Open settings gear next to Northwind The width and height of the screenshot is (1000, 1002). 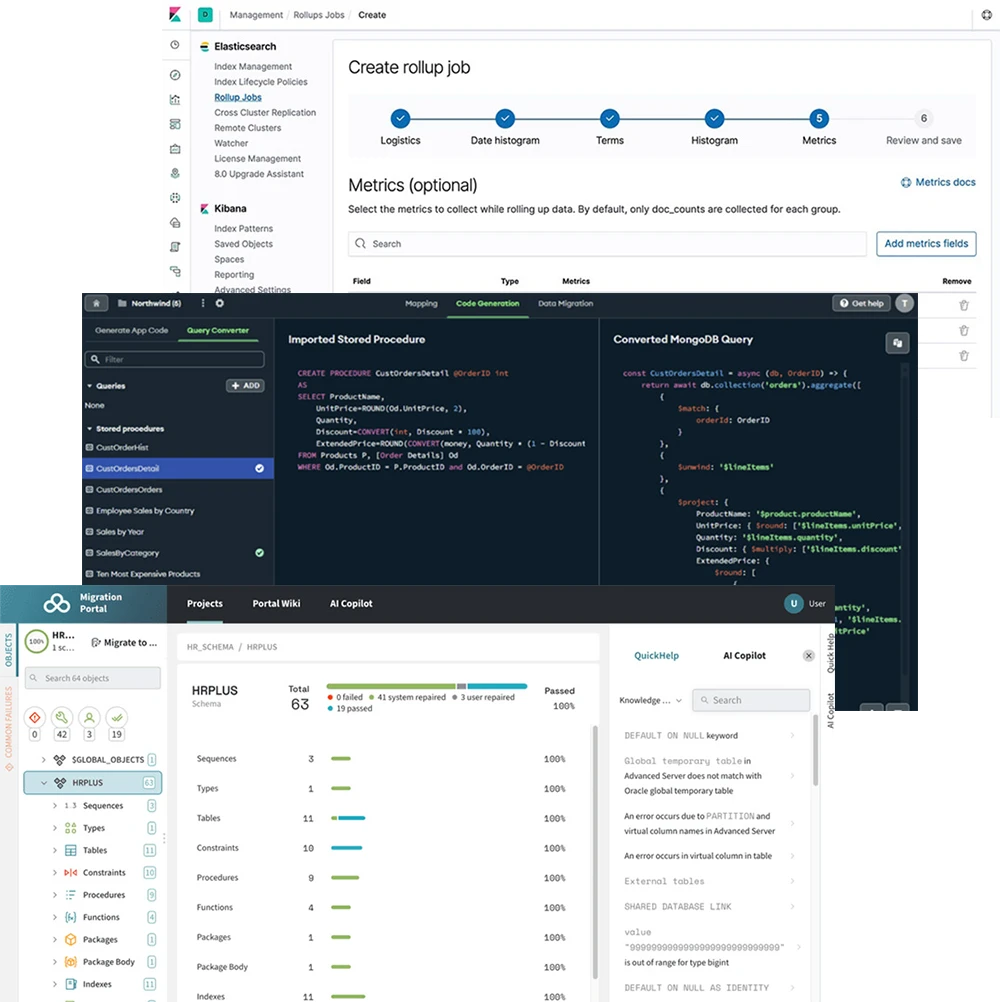pyautogui.click(x=220, y=303)
